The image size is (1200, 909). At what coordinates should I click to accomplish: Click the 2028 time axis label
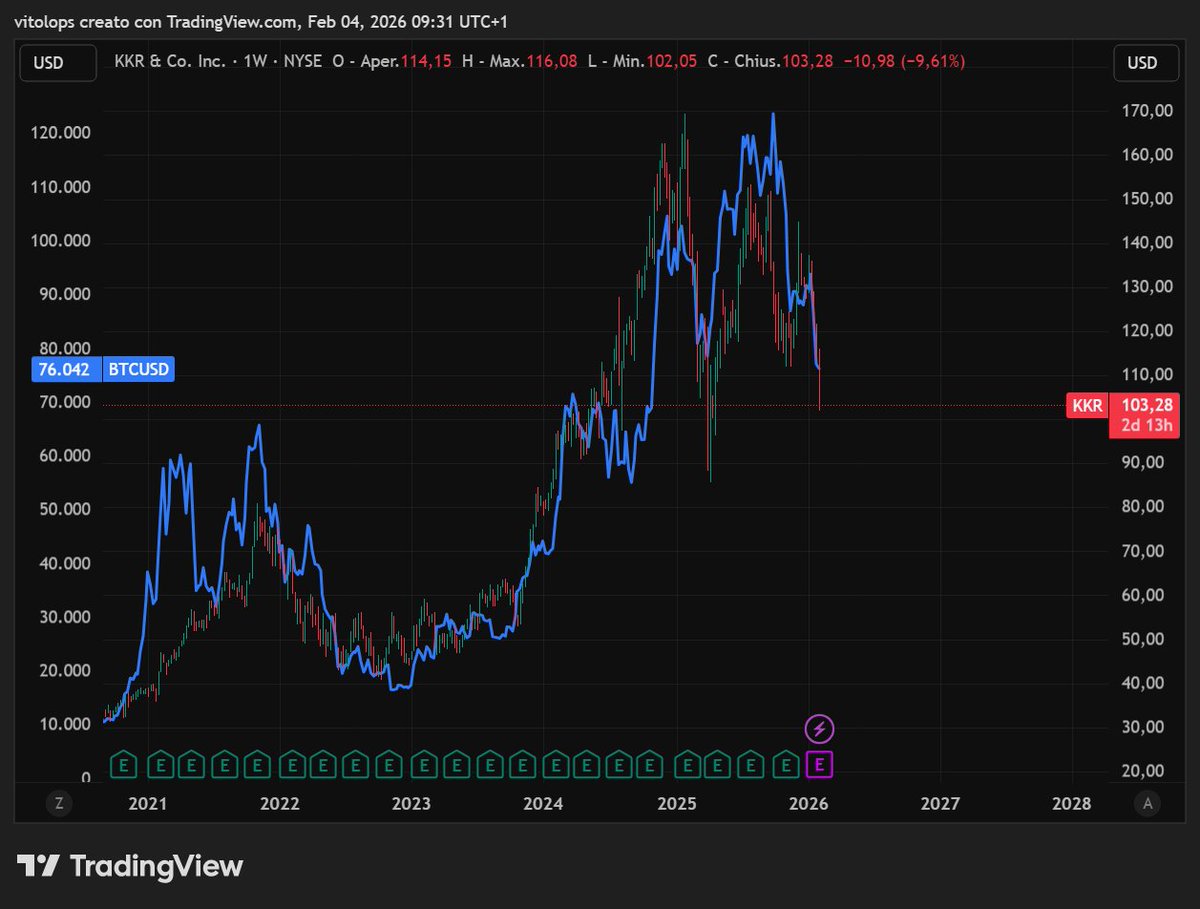tap(1073, 803)
